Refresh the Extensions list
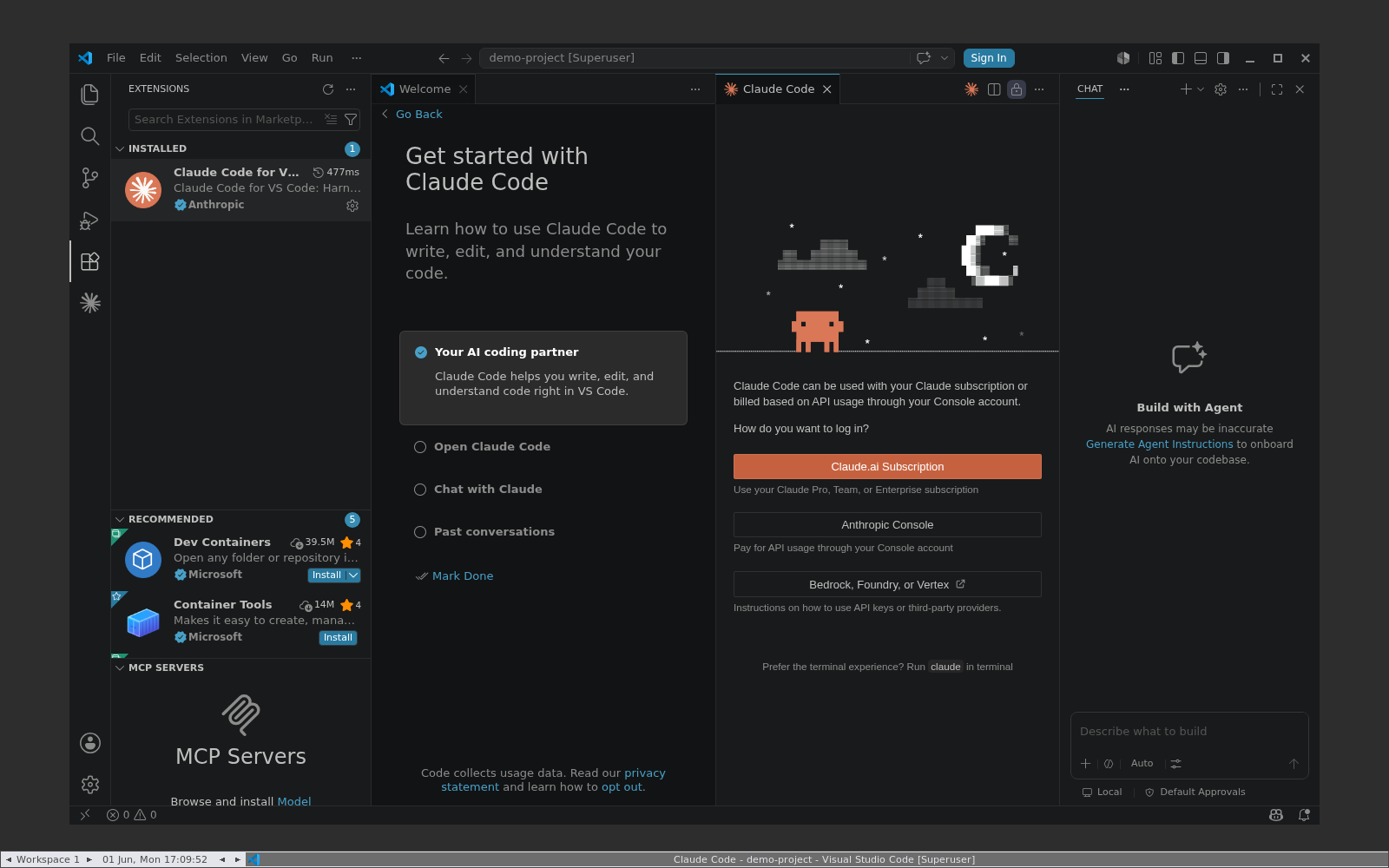1389x868 pixels. [x=327, y=89]
